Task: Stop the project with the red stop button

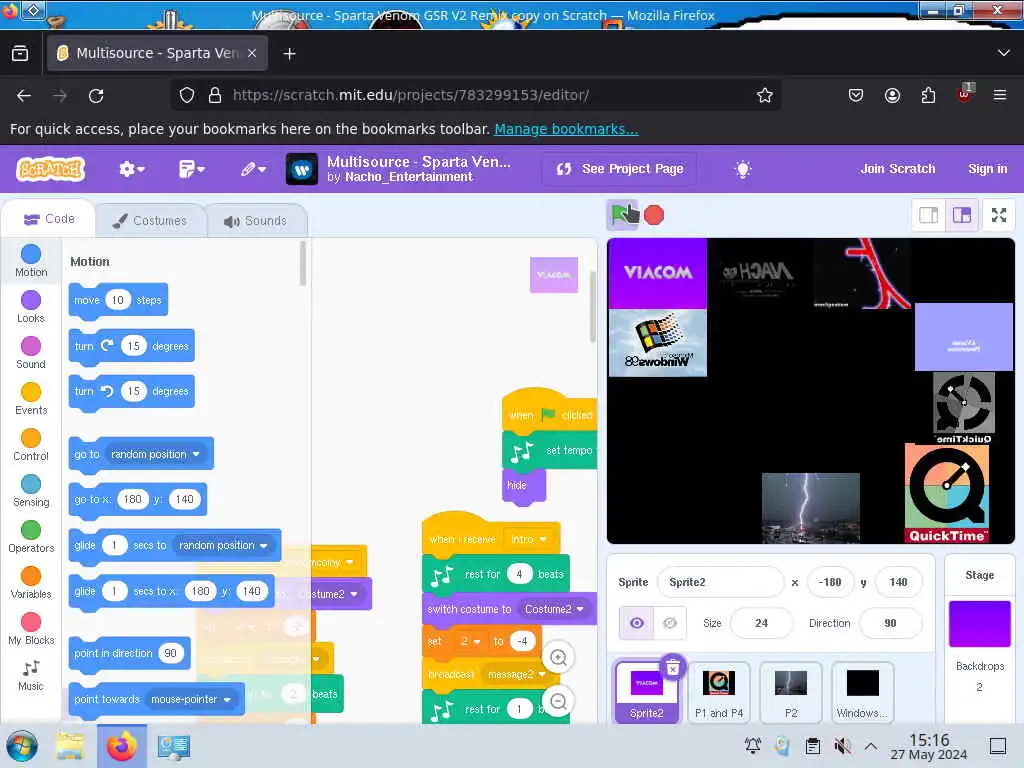Action: tap(654, 215)
